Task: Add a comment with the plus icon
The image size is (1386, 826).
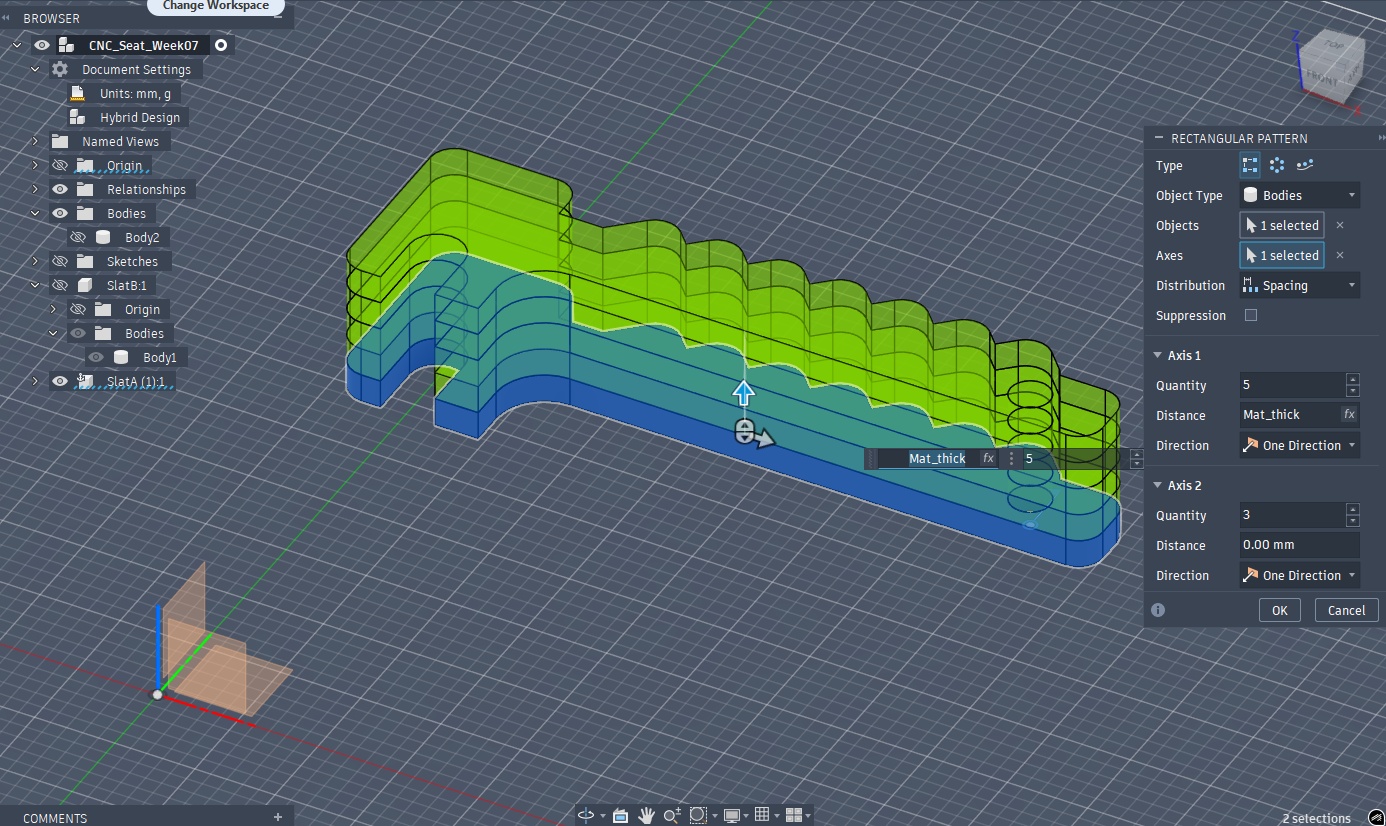Action: [x=278, y=817]
